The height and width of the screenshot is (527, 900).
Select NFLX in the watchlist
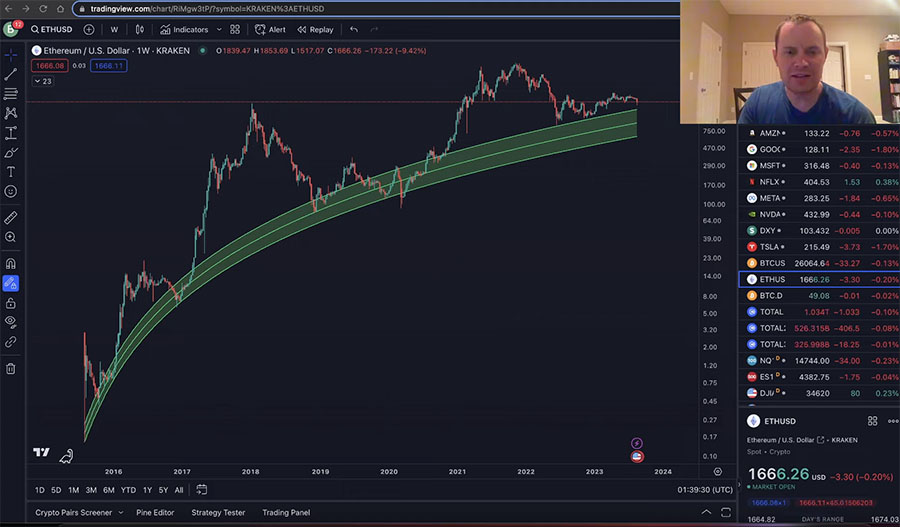819,182
